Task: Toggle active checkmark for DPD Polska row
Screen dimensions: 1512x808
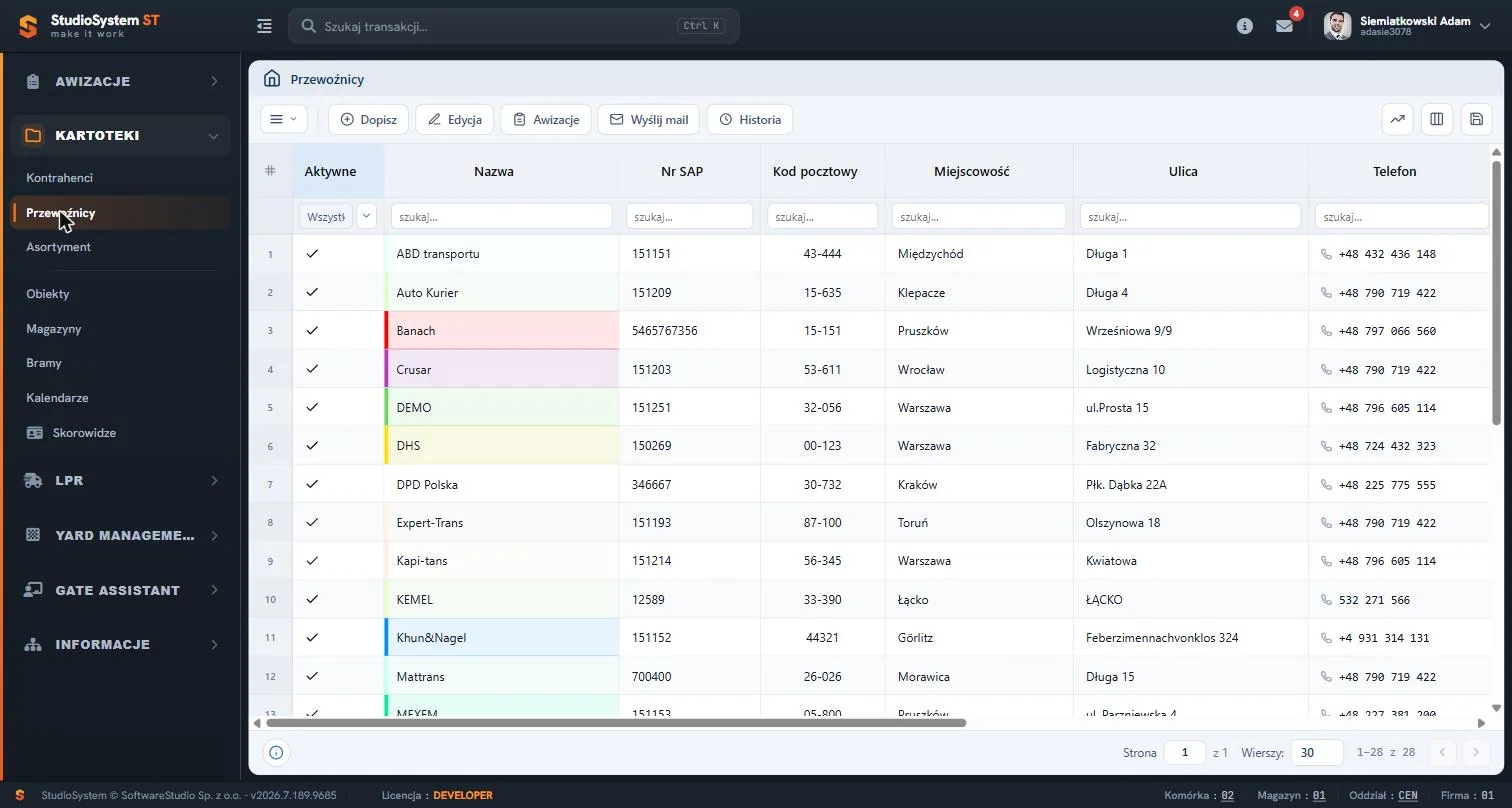Action: tap(312, 484)
